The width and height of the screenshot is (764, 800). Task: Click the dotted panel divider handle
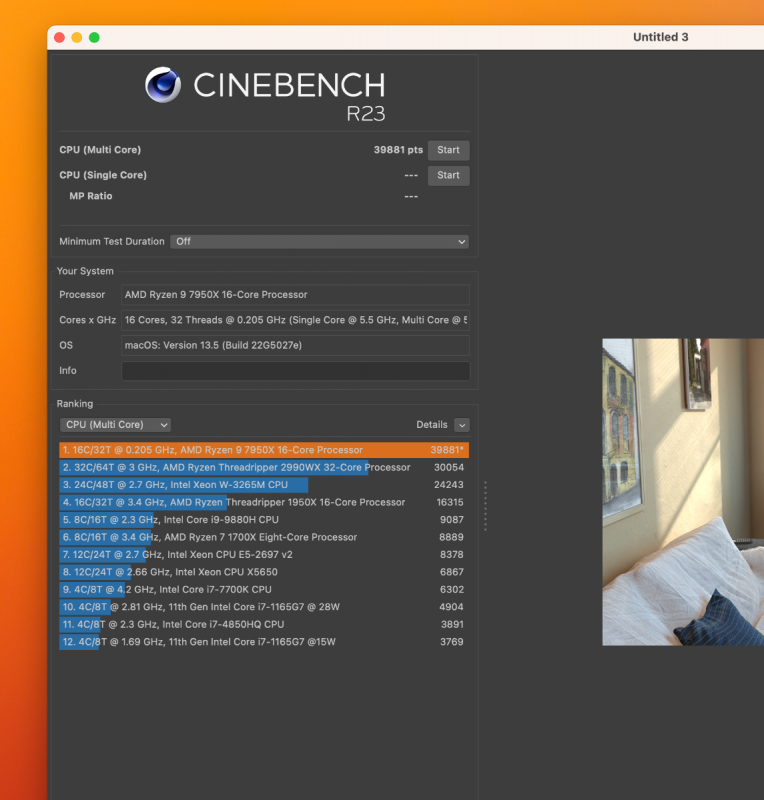pos(485,506)
